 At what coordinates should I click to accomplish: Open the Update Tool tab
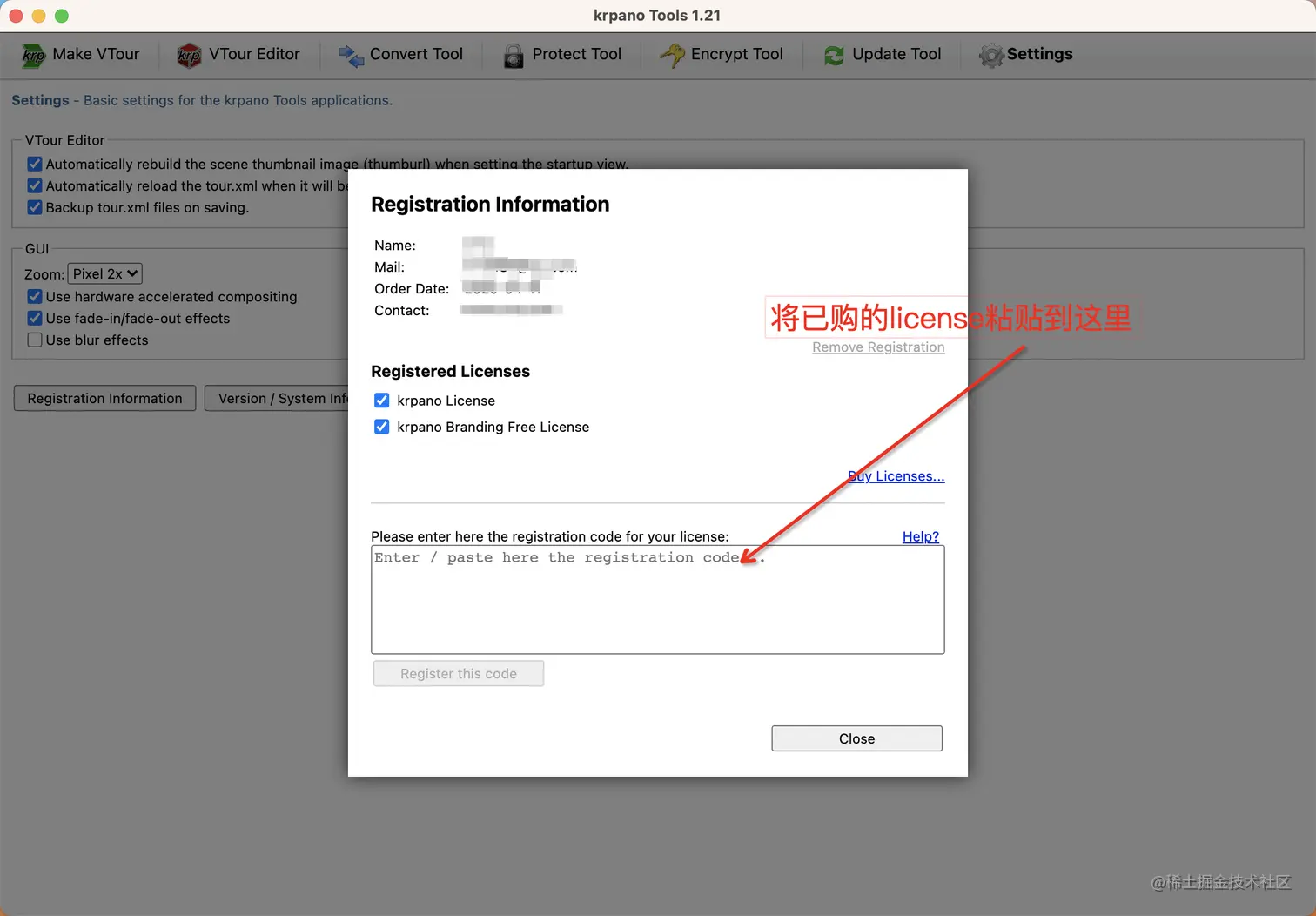pos(882,55)
